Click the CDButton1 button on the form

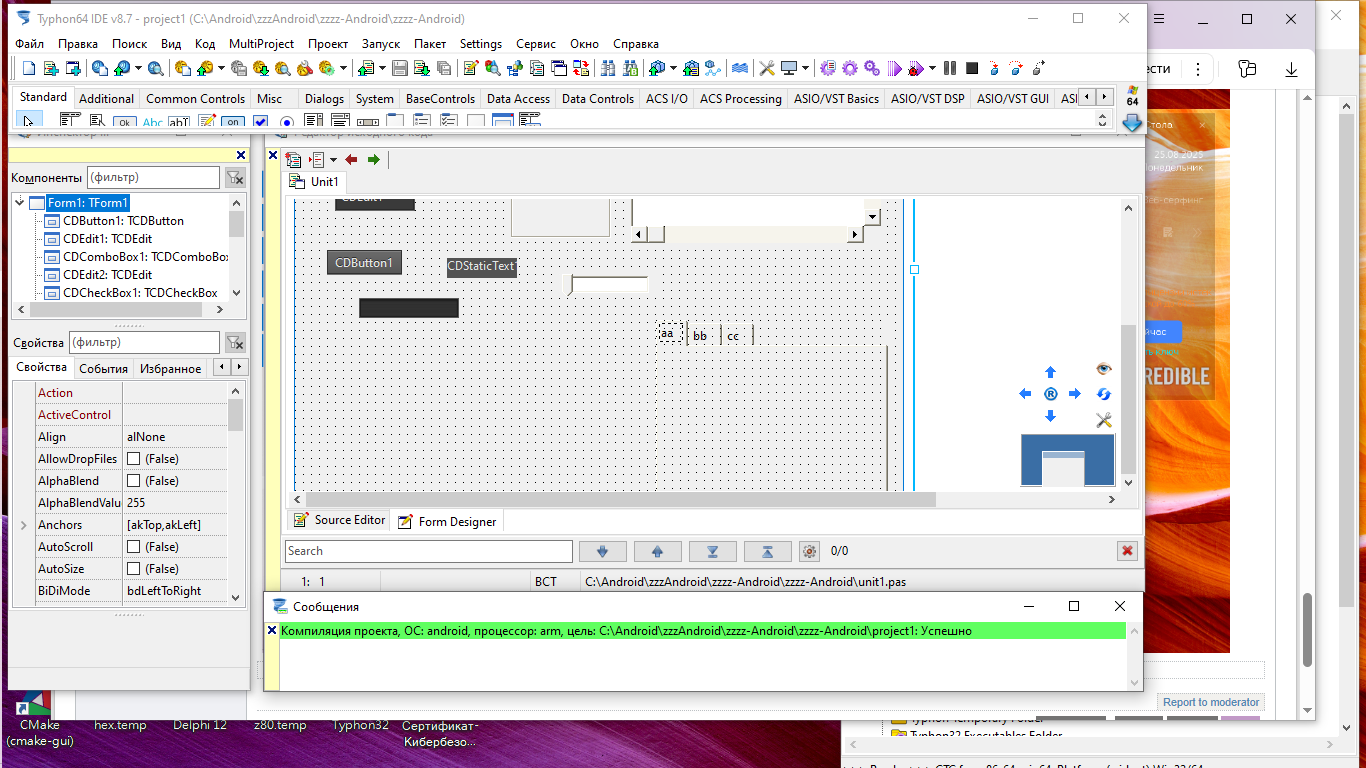(x=364, y=263)
